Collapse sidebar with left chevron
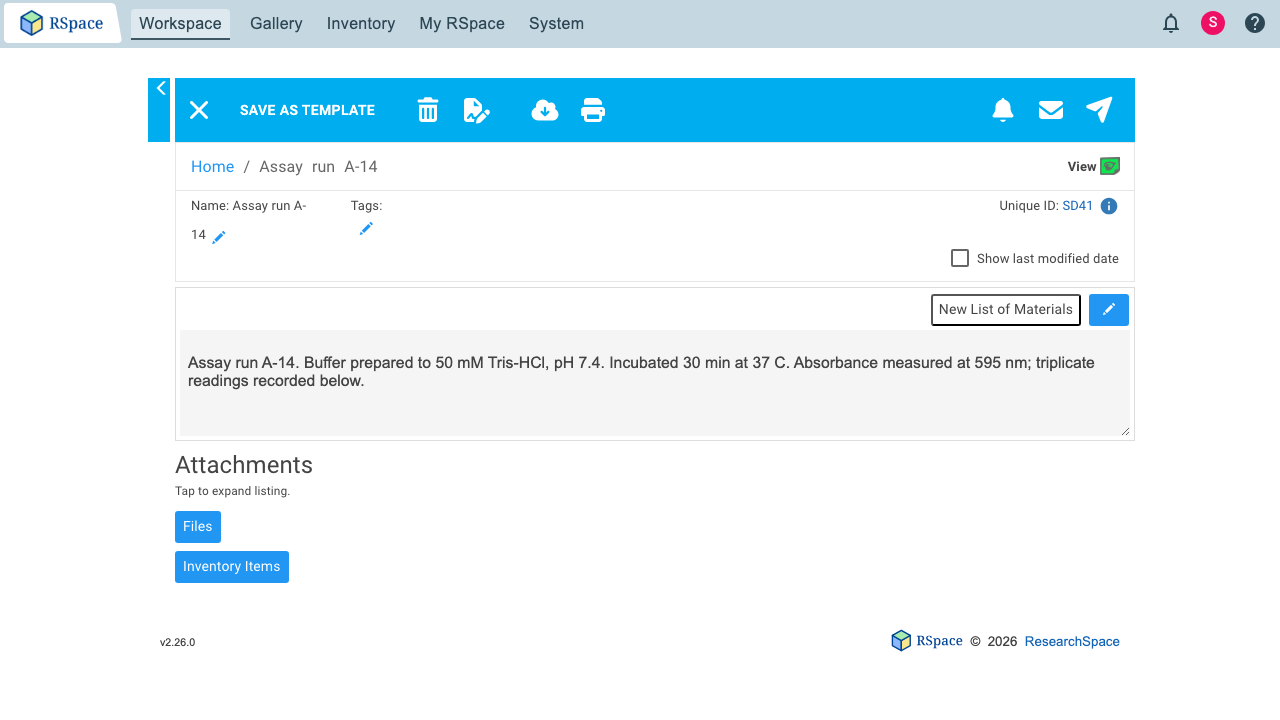This screenshot has width=1280, height=720. pyautogui.click(x=160, y=89)
